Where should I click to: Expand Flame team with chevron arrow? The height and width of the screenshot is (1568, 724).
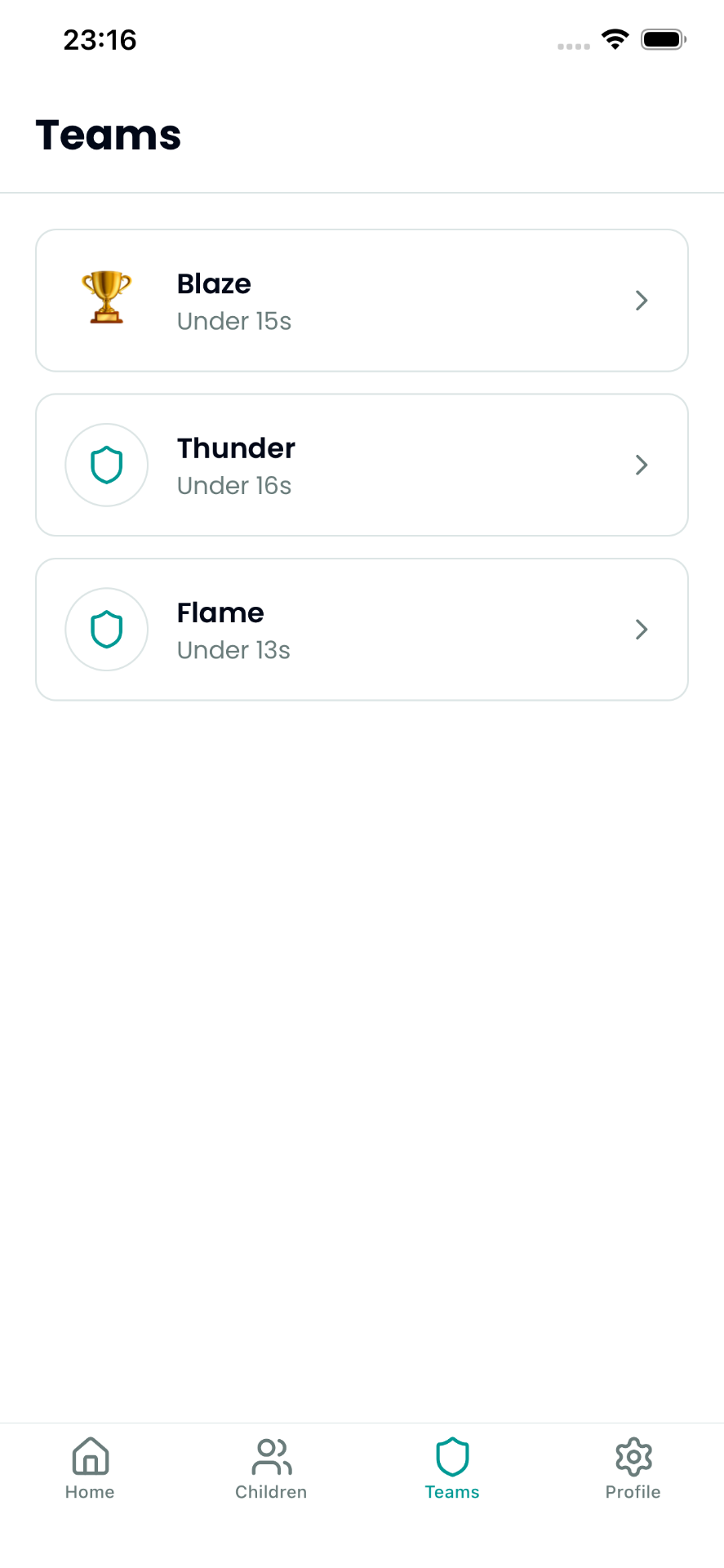pos(642,630)
